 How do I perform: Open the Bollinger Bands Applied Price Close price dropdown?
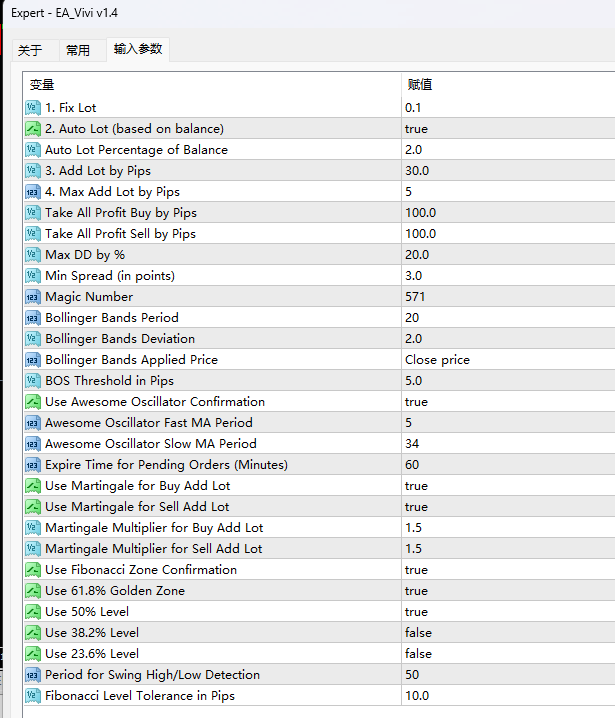pyautogui.click(x=437, y=360)
